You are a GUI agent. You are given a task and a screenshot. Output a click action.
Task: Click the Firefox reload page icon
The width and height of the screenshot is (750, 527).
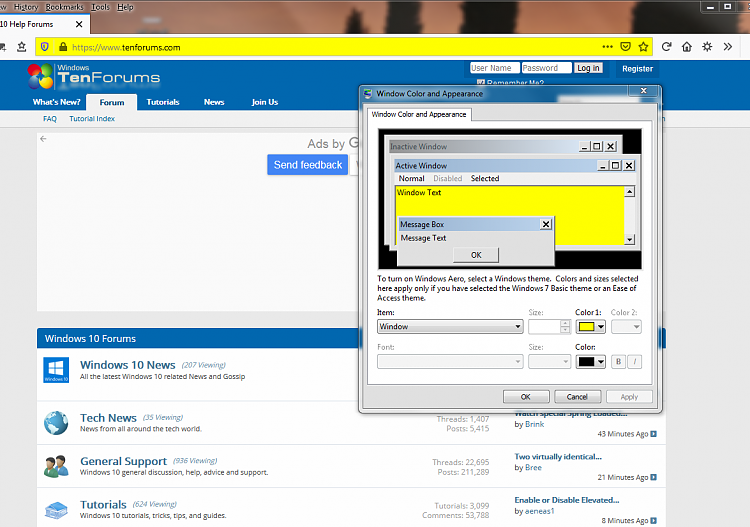666,47
